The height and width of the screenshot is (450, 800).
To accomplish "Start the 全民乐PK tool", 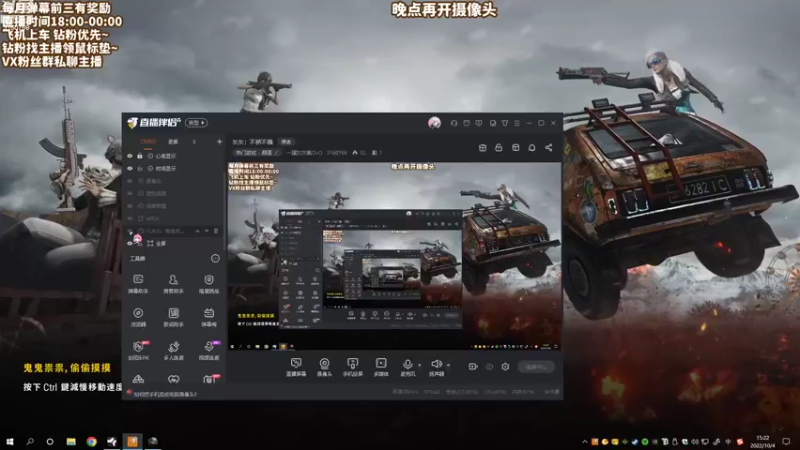I will tap(138, 351).
